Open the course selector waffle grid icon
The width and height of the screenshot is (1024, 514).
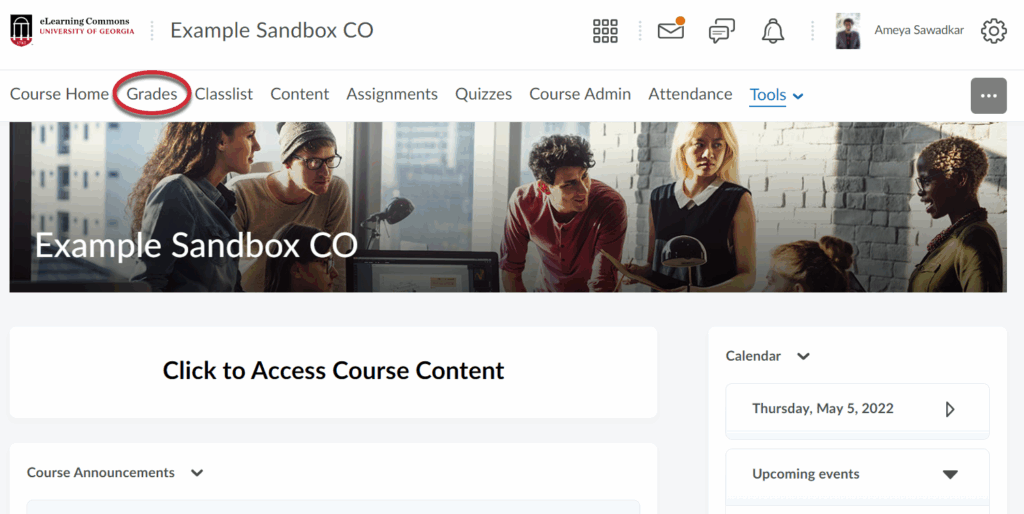pyautogui.click(x=605, y=31)
